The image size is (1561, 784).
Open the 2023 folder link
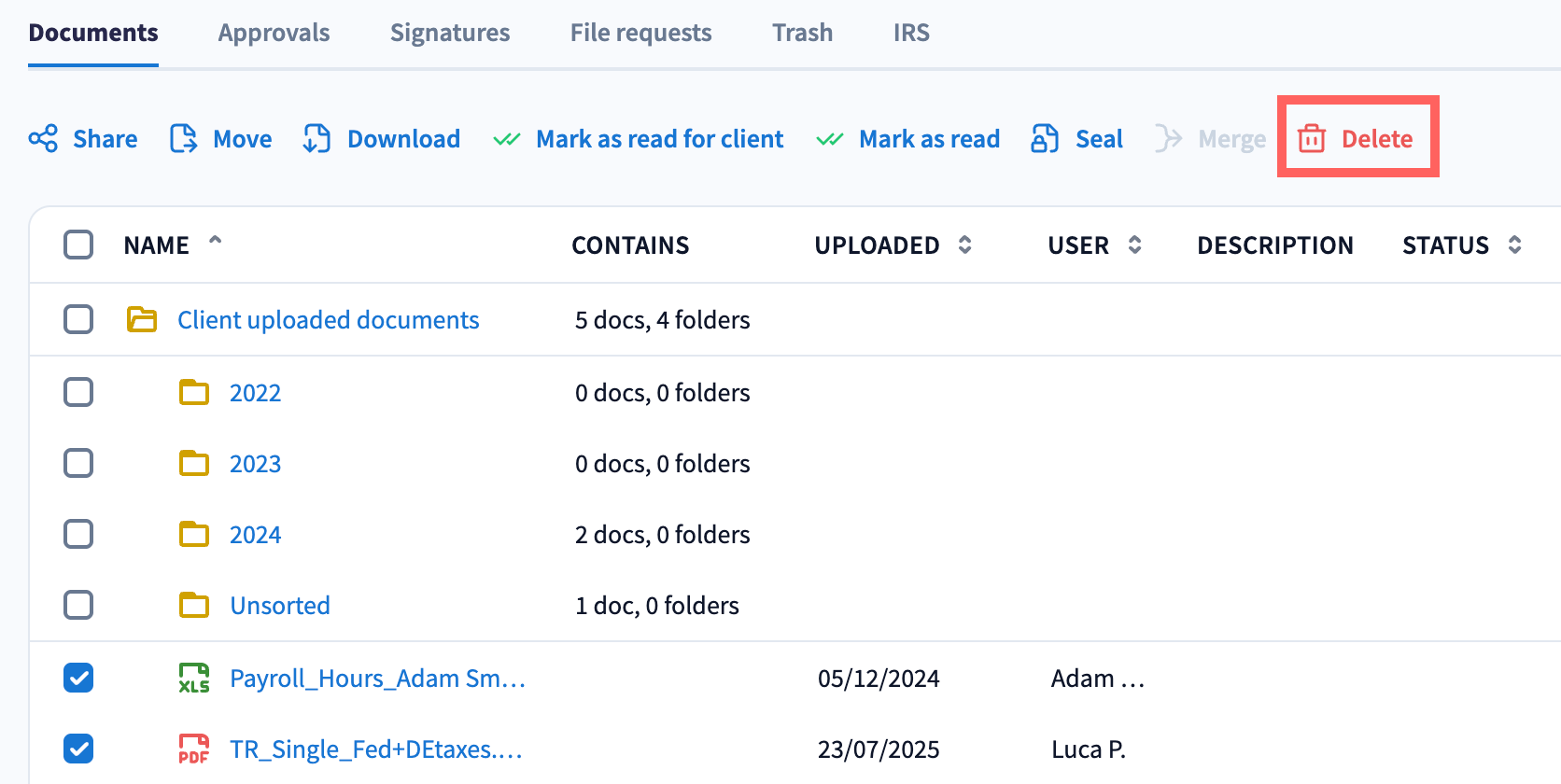255,464
